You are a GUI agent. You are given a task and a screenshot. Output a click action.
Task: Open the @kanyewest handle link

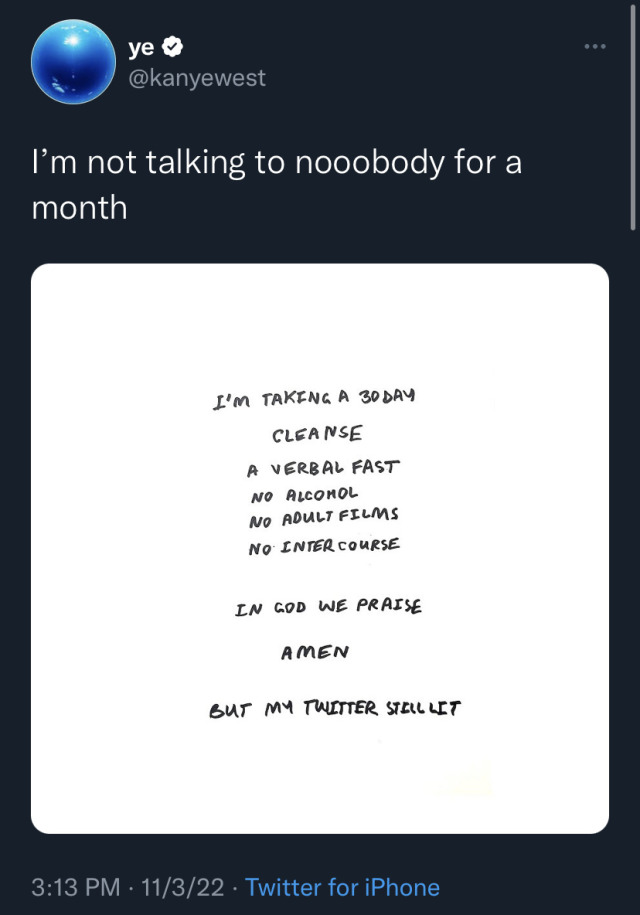tap(197, 78)
